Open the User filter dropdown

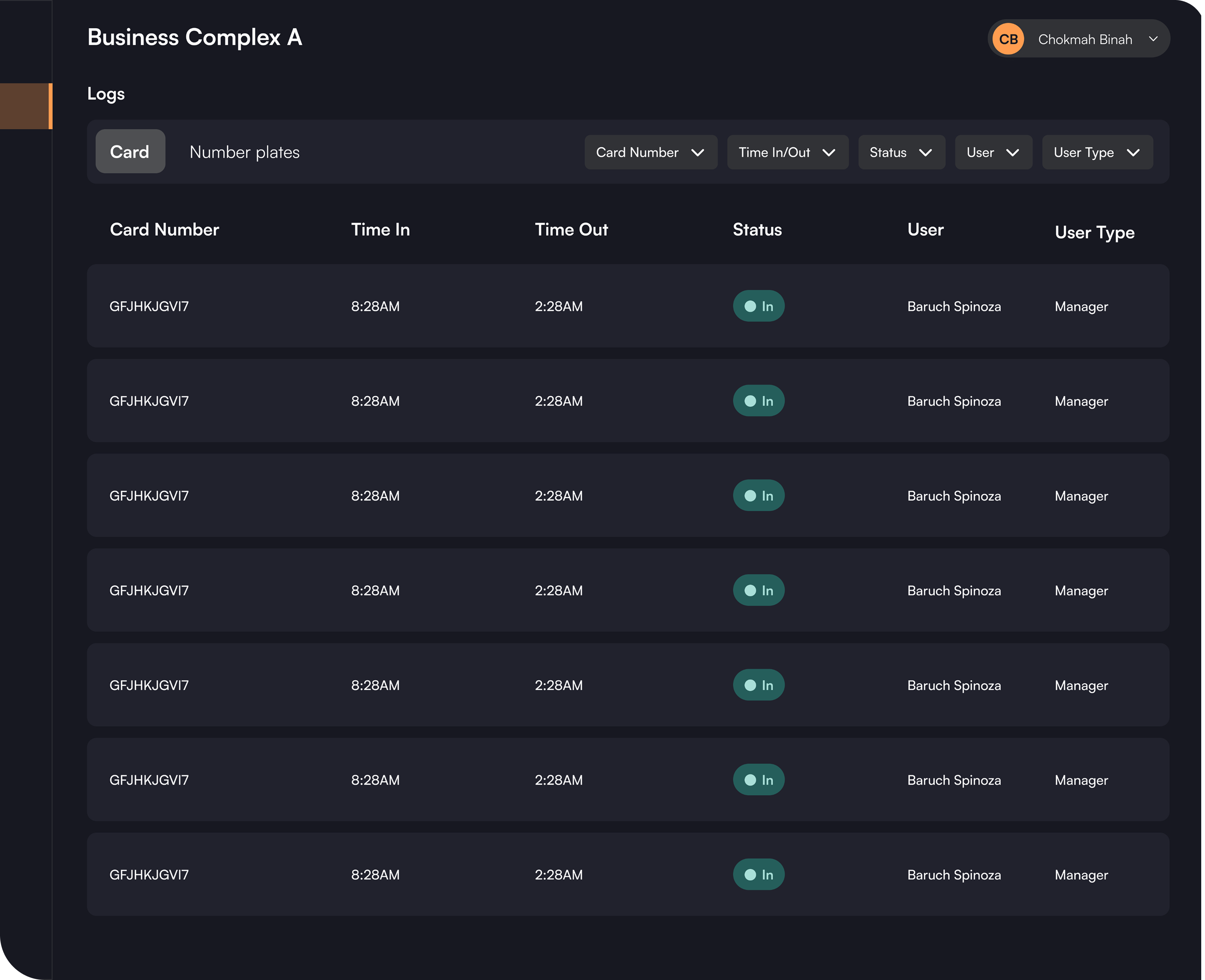[993, 152]
